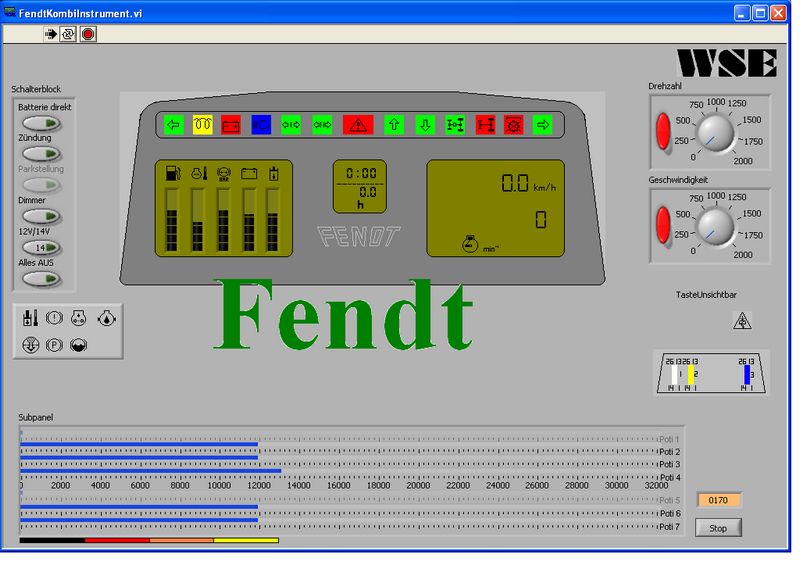800x587 pixels.
Task: Click the second trailer turn signal indicator
Action: [x=322, y=124]
